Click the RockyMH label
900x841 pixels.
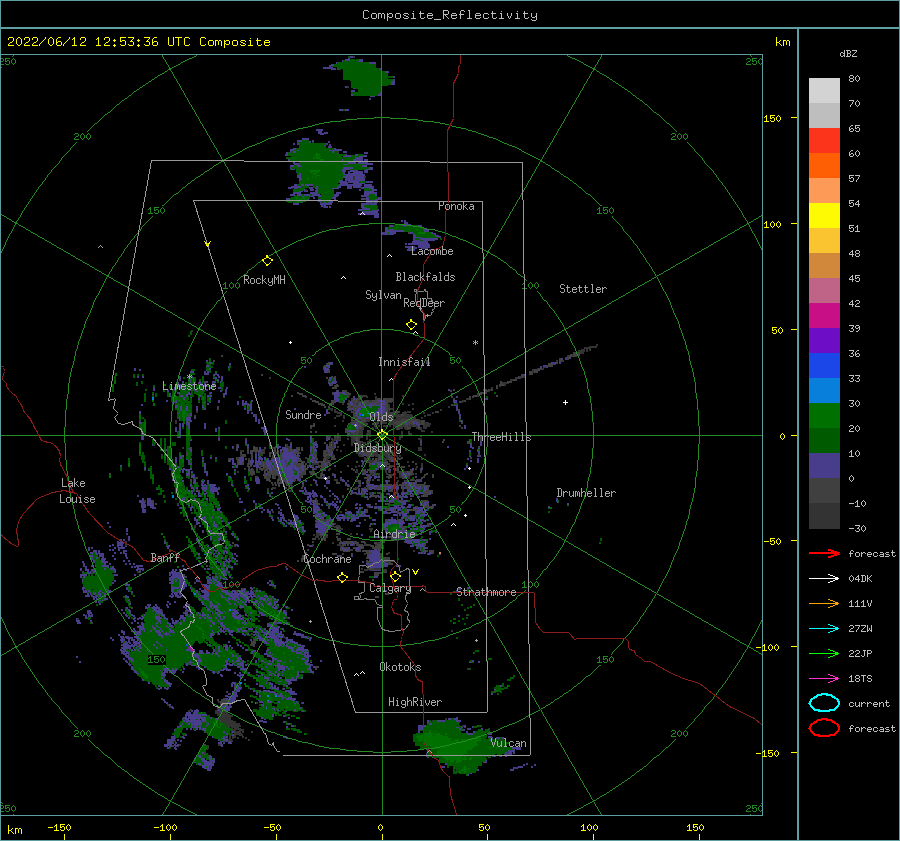tap(264, 280)
